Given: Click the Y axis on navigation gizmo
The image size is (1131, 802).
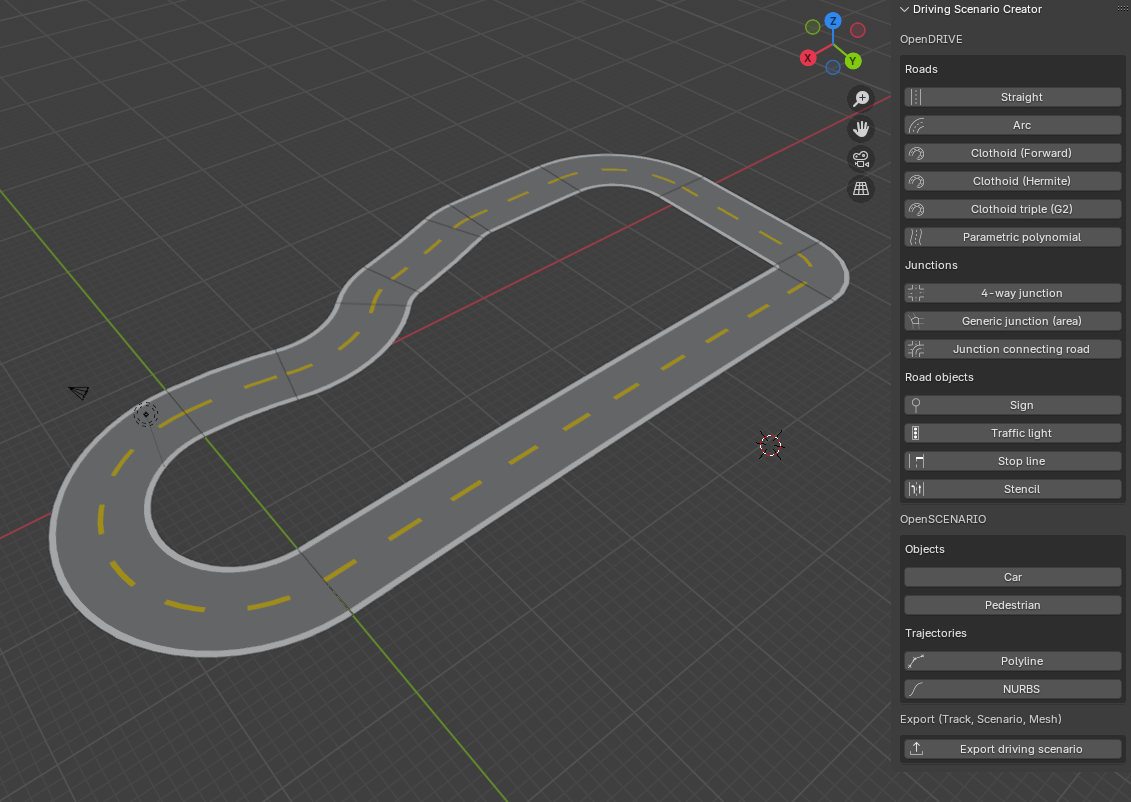Looking at the screenshot, I should coord(853,61).
